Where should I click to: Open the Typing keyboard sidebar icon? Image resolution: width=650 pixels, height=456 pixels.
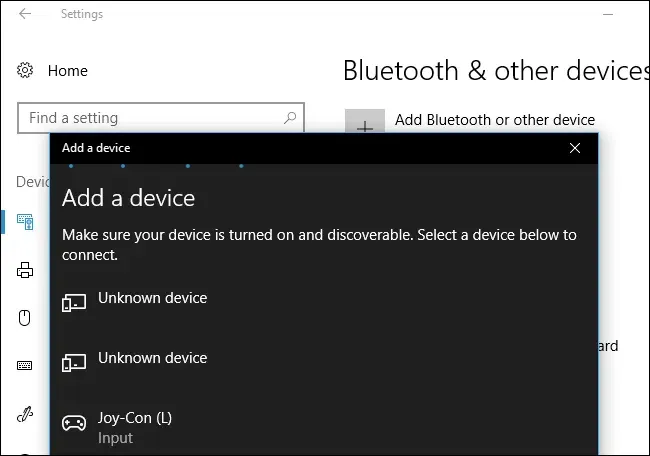point(24,365)
